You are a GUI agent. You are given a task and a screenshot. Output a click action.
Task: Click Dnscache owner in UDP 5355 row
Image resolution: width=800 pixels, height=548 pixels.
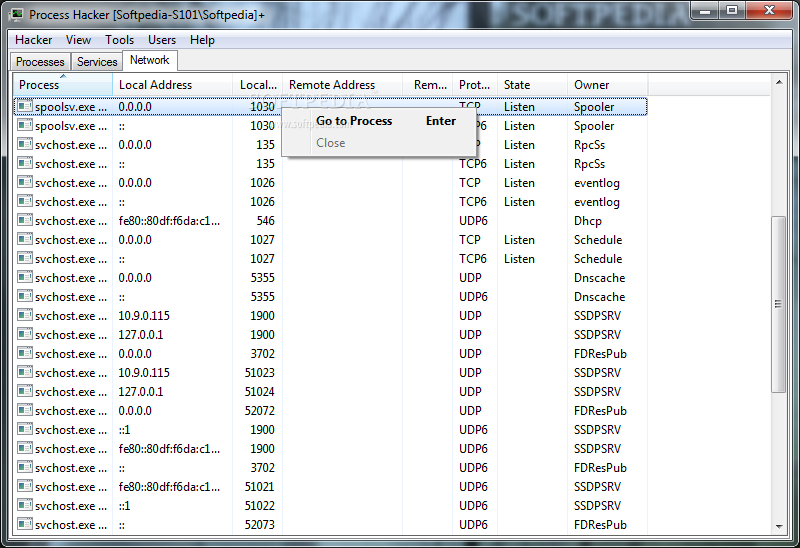point(599,278)
